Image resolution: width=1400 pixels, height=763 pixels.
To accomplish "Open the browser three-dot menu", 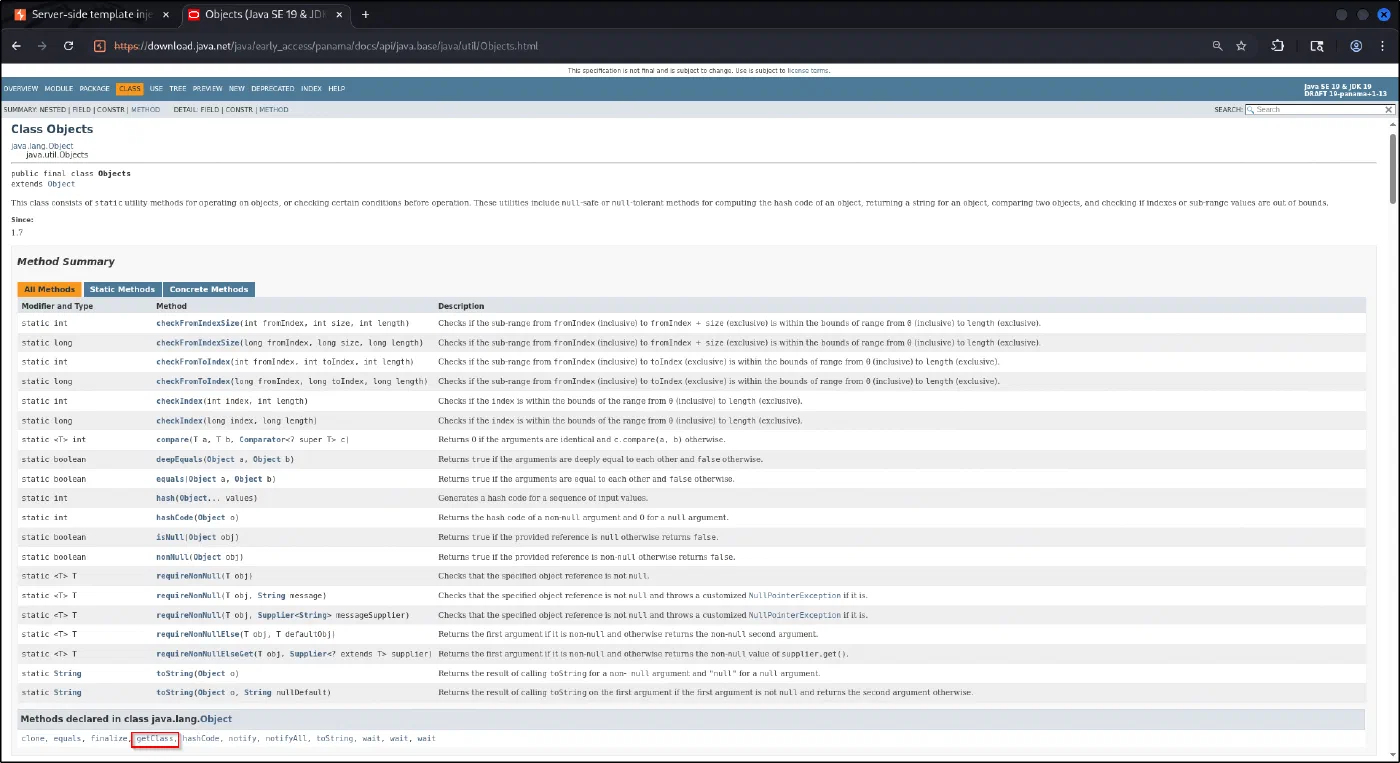I will click(x=1384, y=46).
